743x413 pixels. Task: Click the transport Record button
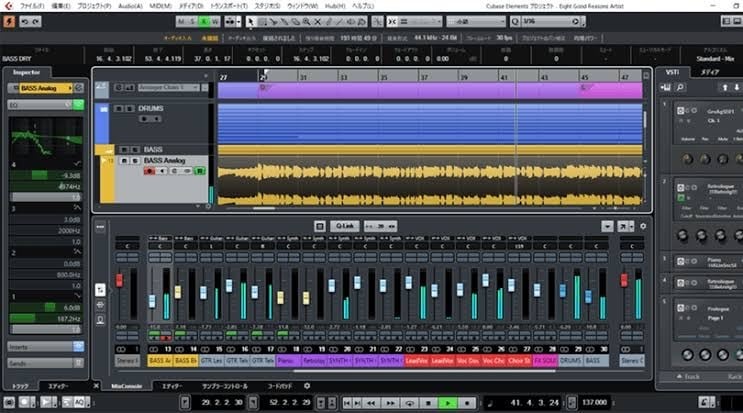tap(467, 403)
